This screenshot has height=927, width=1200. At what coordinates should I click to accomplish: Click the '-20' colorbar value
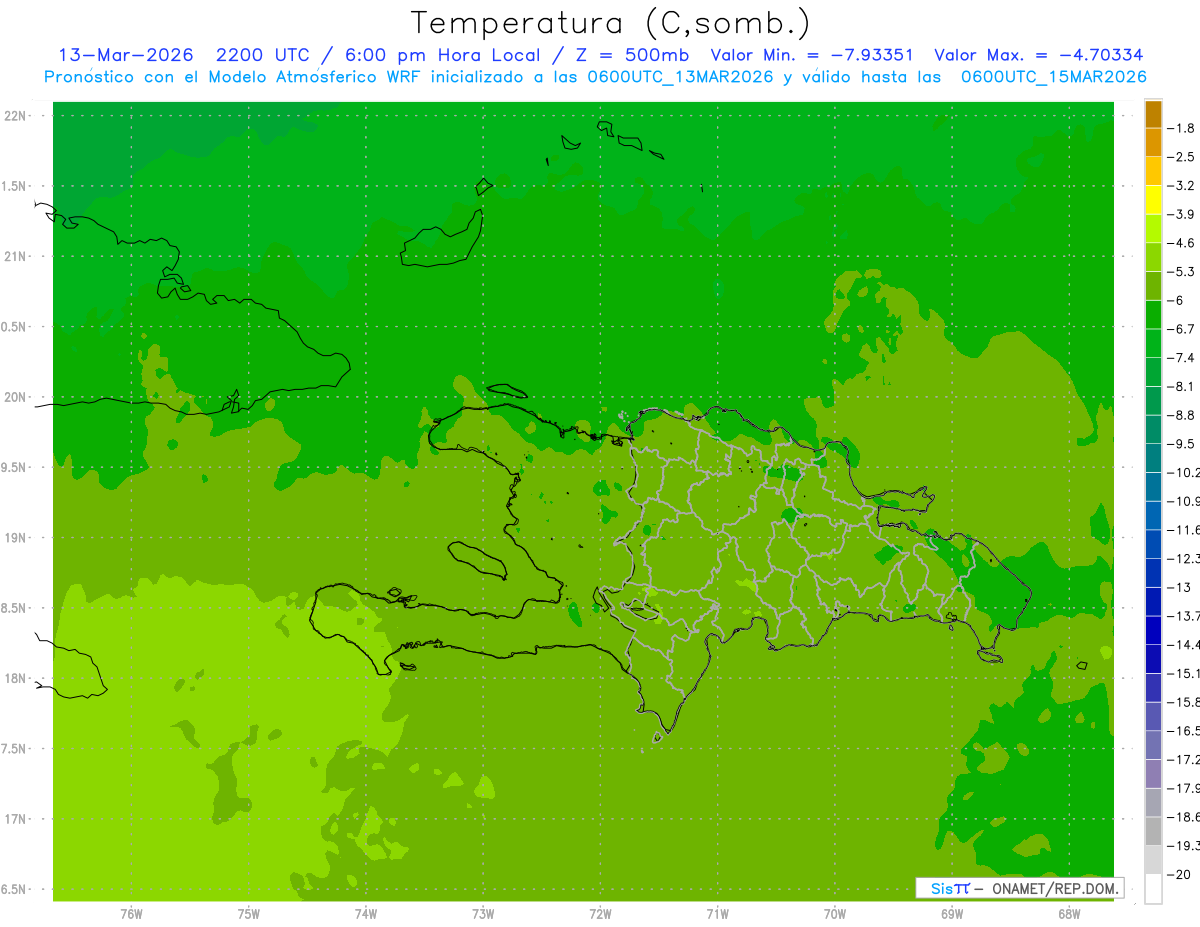[x=1180, y=875]
